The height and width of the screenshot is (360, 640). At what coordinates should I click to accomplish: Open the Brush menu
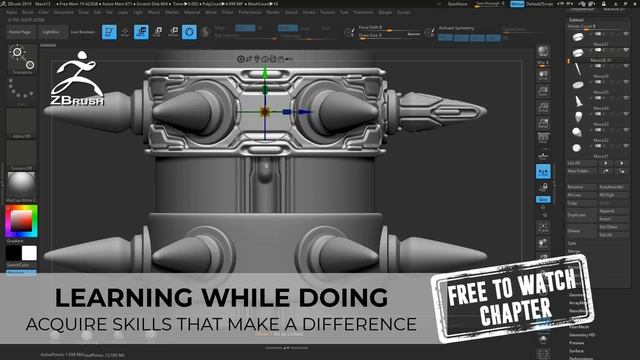click(28, 13)
